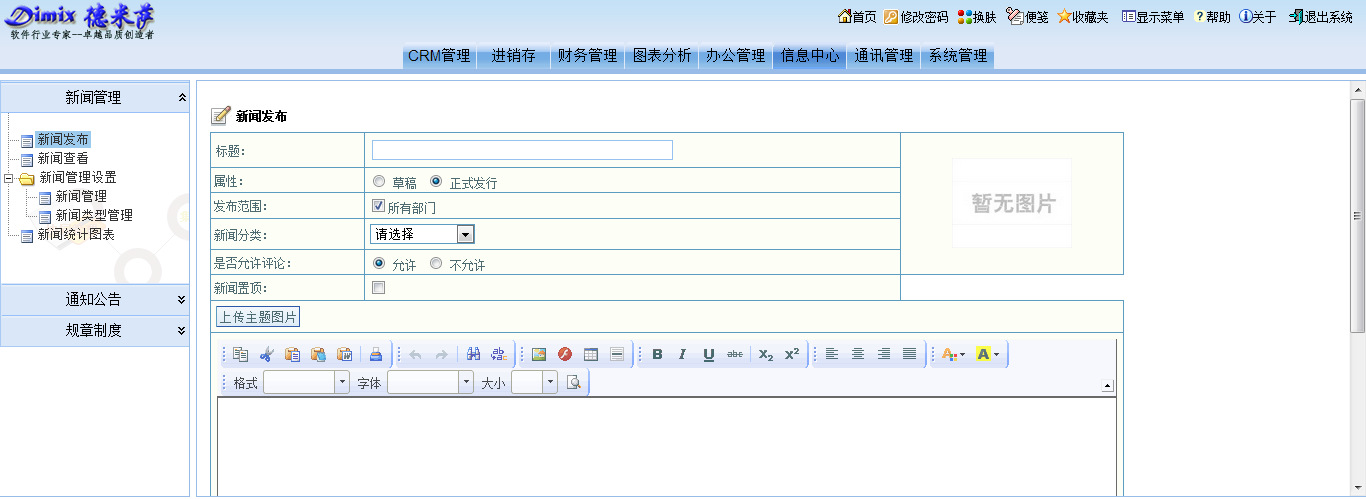Click the insert table icon

[x=591, y=354]
